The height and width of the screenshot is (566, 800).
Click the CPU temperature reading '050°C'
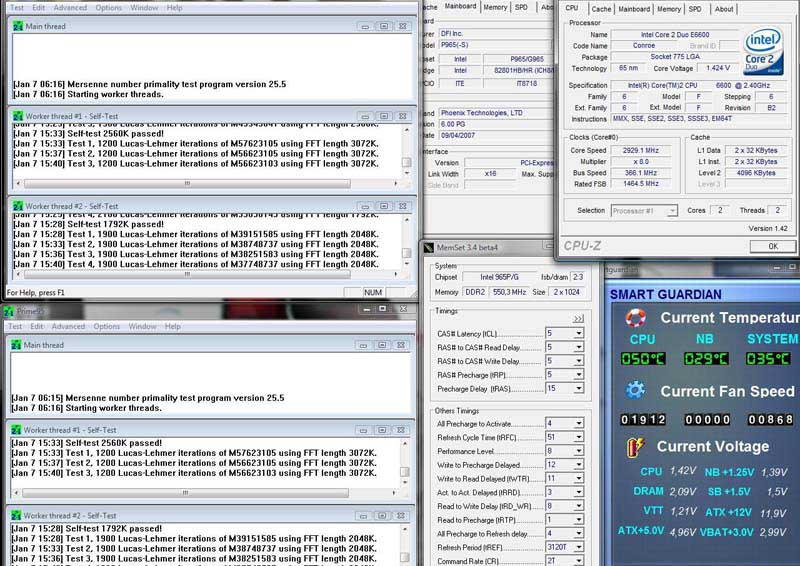pos(643,359)
